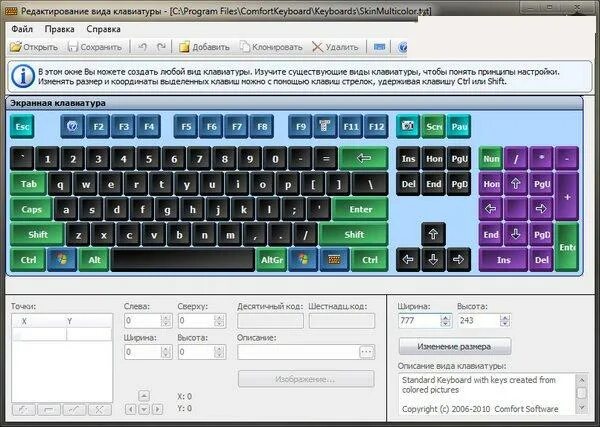600x427 pixels.
Task: Click the Сверху stepper arrows
Action: tap(219, 321)
